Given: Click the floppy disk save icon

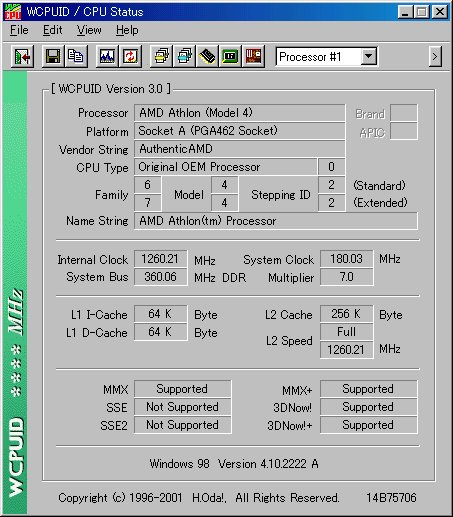Looking at the screenshot, I should 53,57.
